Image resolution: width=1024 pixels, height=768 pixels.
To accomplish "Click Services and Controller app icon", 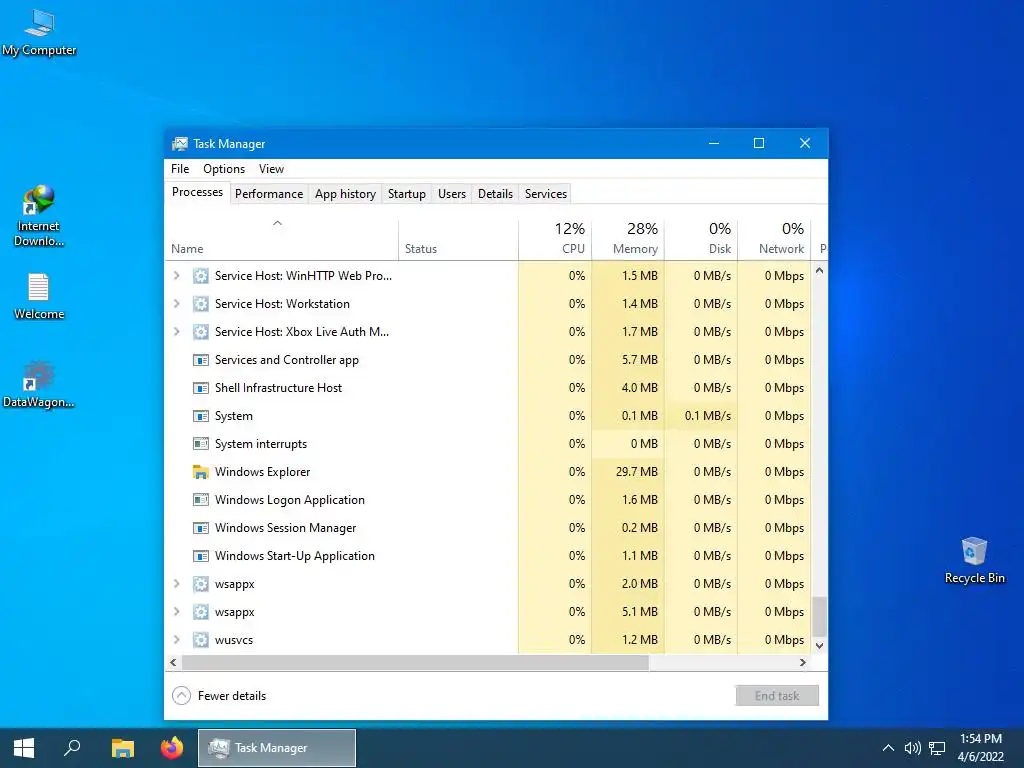I will point(200,360).
